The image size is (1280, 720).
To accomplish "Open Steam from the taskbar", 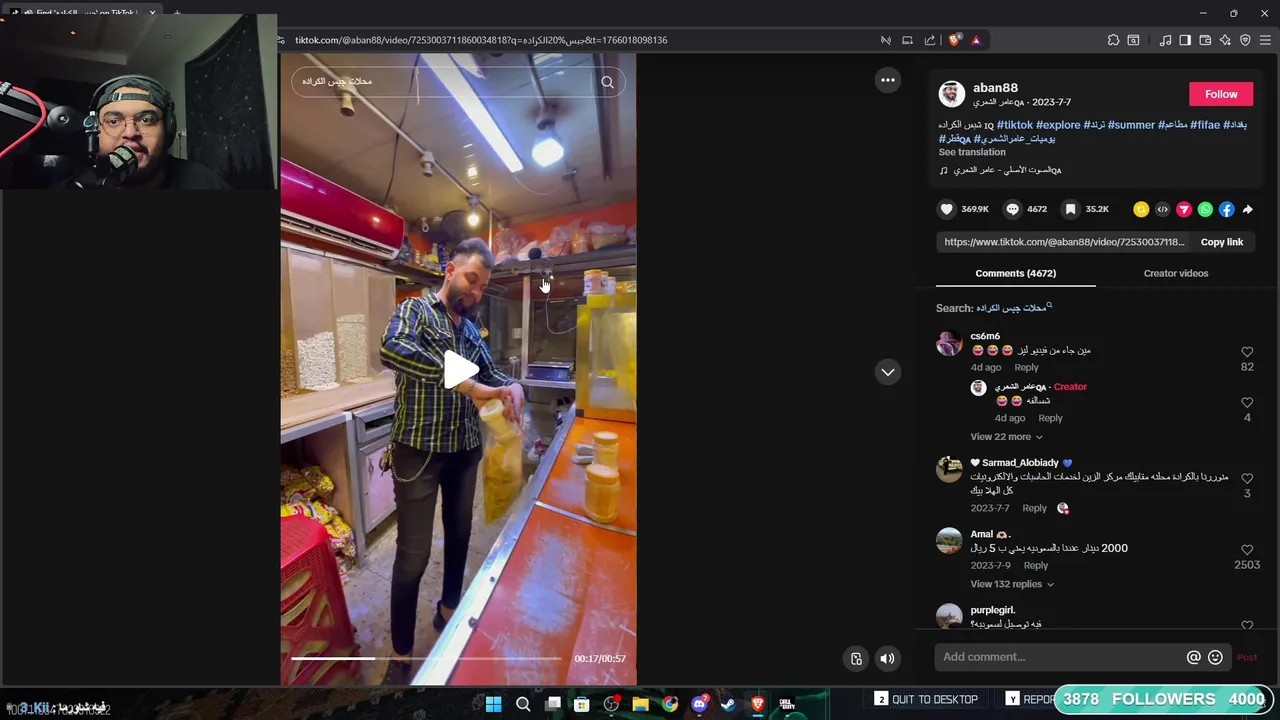I will pos(728,704).
